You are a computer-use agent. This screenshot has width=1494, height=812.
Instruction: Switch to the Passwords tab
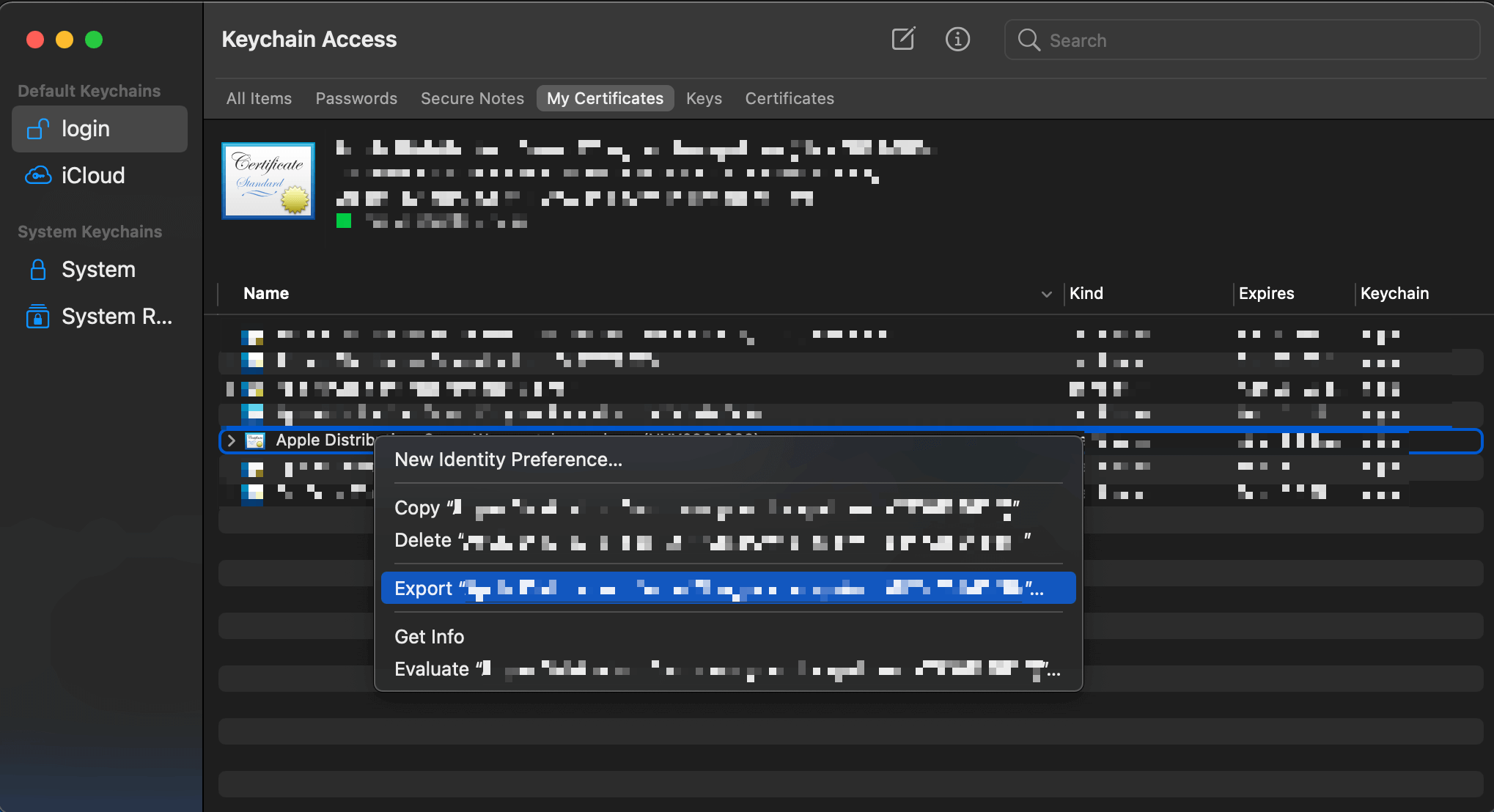tap(356, 98)
